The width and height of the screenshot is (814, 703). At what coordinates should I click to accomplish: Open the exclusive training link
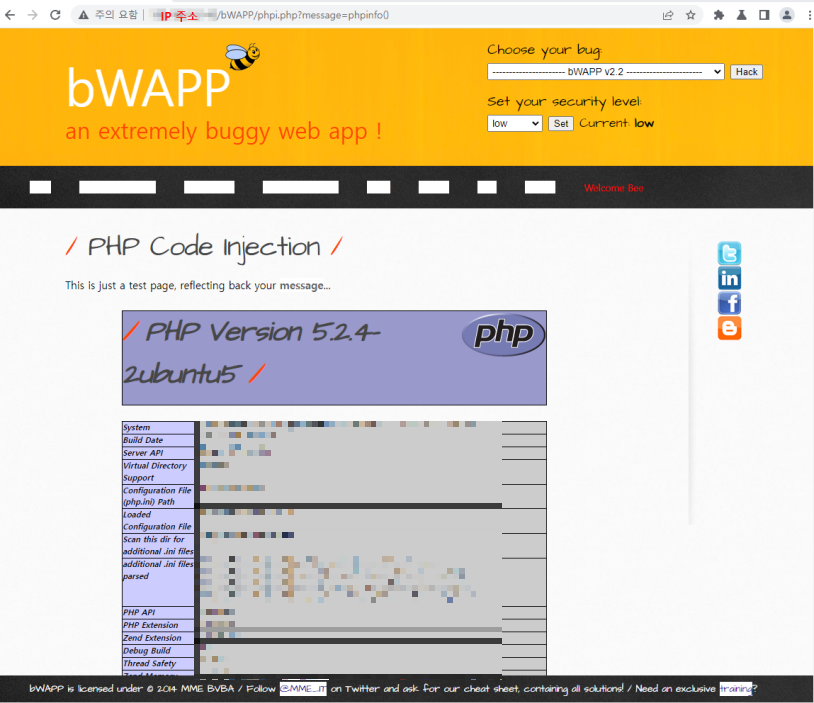pyautogui.click(x=736, y=688)
